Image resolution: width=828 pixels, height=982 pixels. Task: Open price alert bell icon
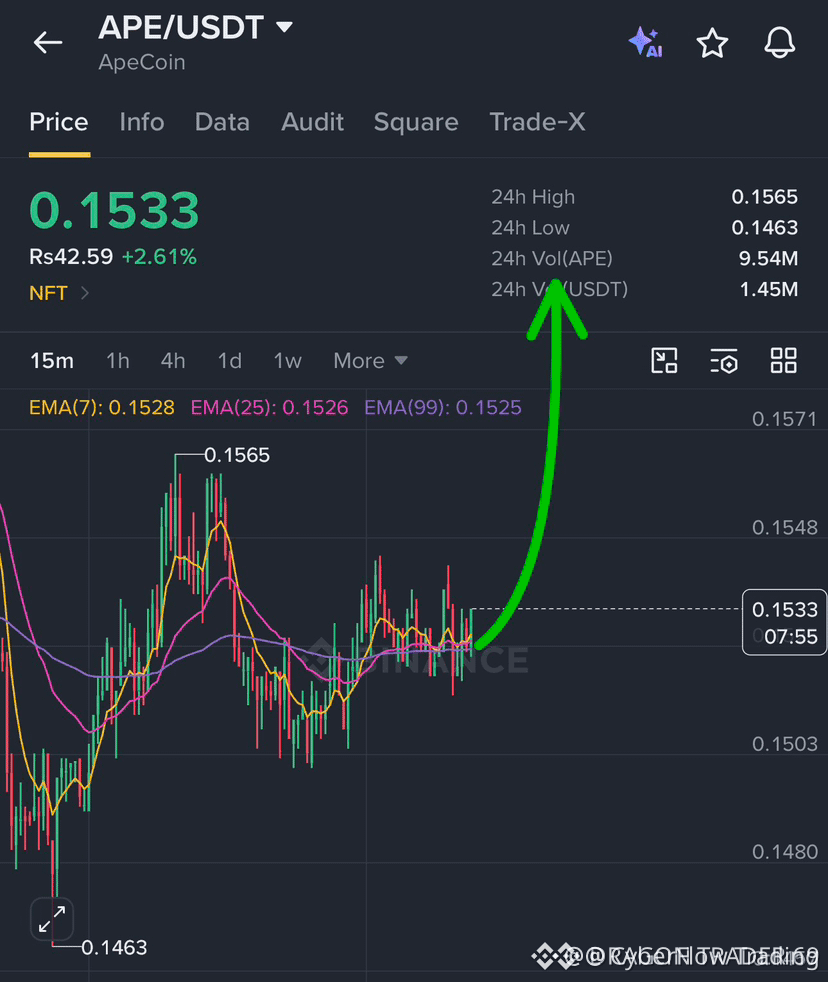779,43
